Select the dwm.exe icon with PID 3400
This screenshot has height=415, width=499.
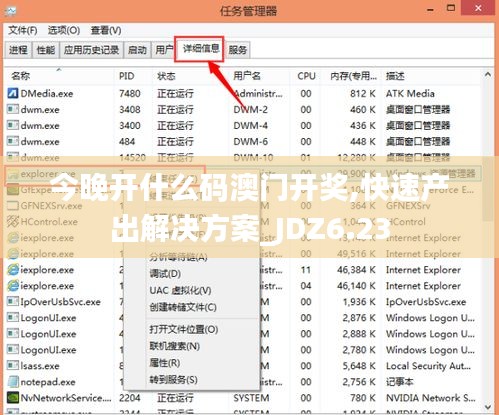[13, 125]
